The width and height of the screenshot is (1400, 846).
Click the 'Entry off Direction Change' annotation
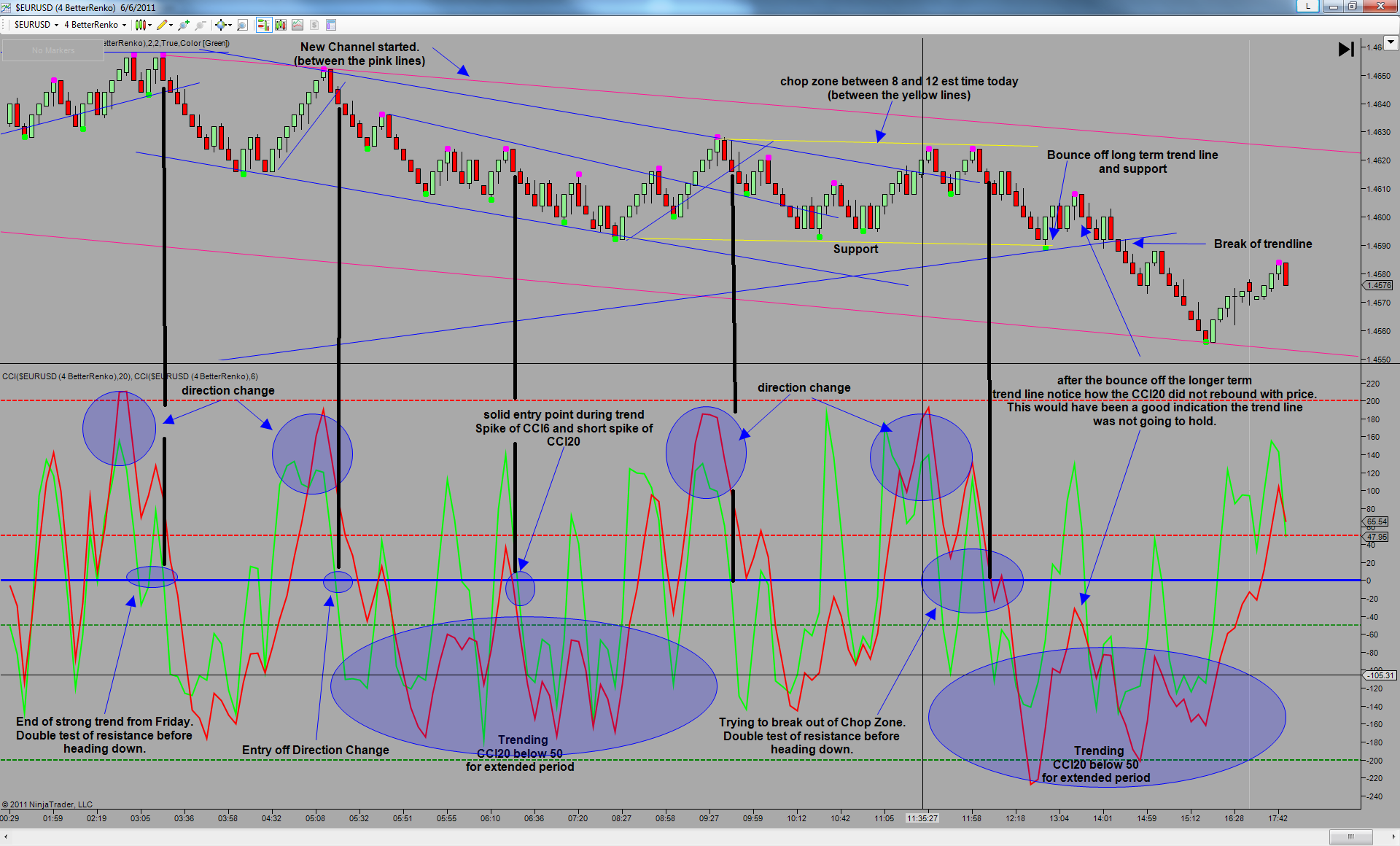(x=316, y=750)
